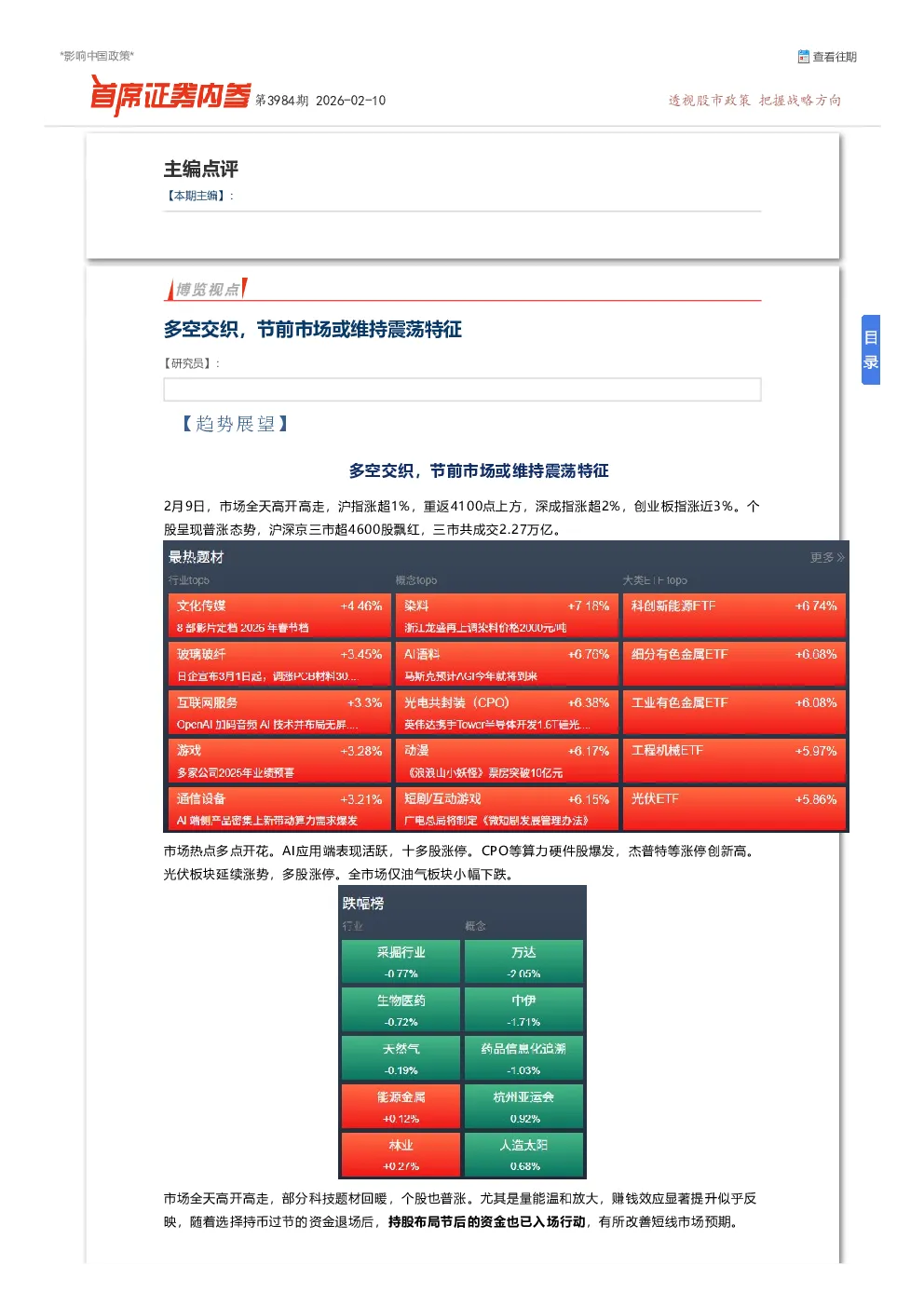Select the AI语料 concept tile

(507, 664)
